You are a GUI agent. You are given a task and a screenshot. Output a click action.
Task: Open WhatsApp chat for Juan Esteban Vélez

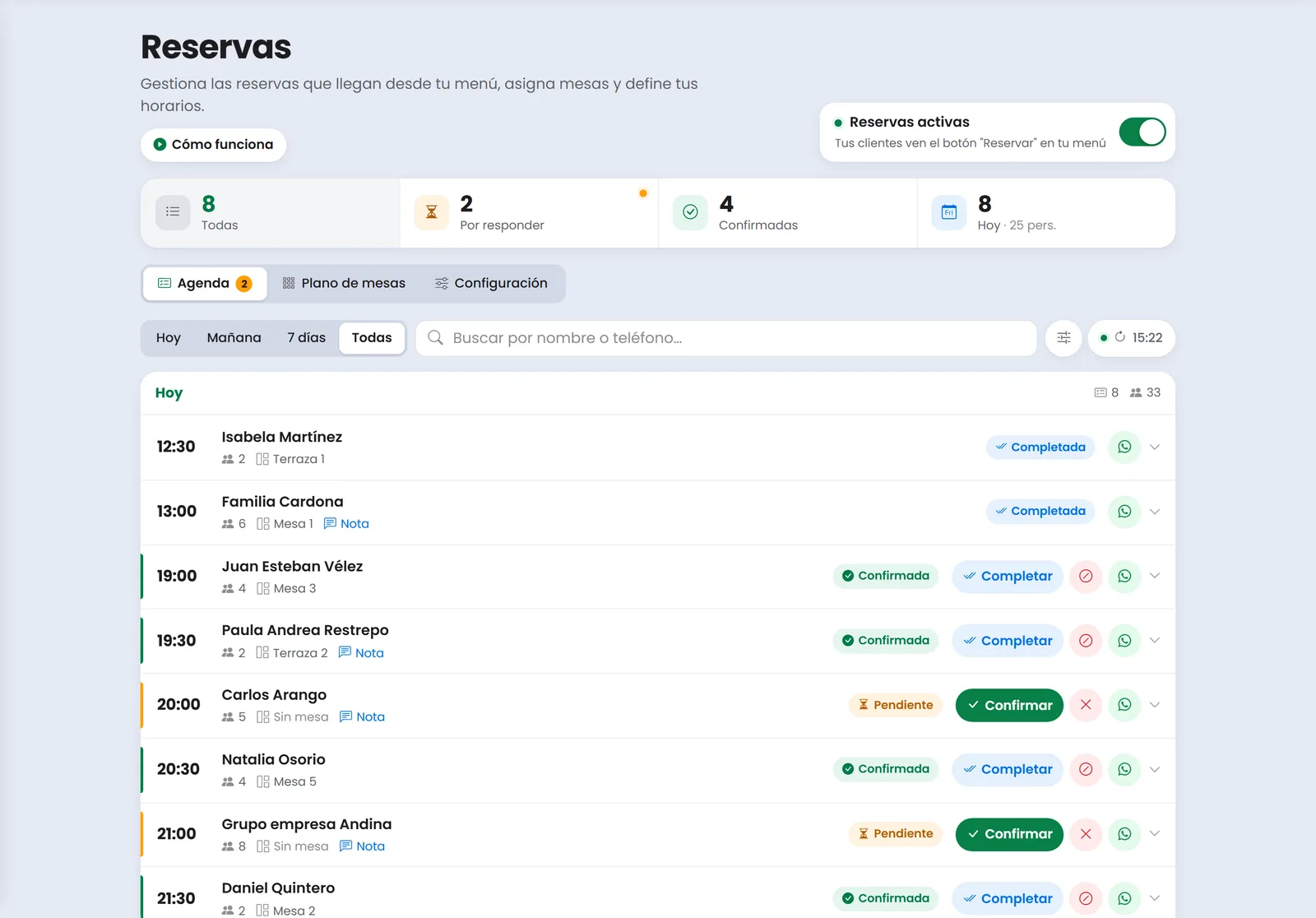pyautogui.click(x=1124, y=576)
